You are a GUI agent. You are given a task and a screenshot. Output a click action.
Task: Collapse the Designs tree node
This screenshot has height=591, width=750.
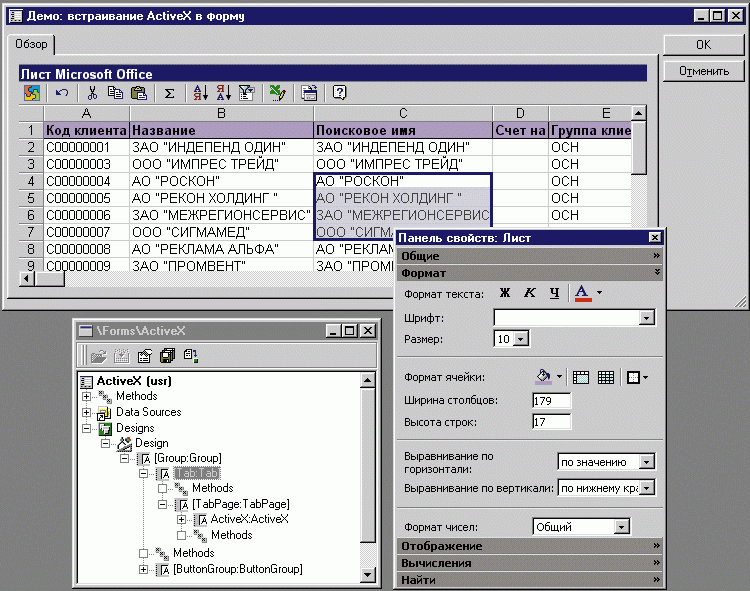(x=86, y=428)
